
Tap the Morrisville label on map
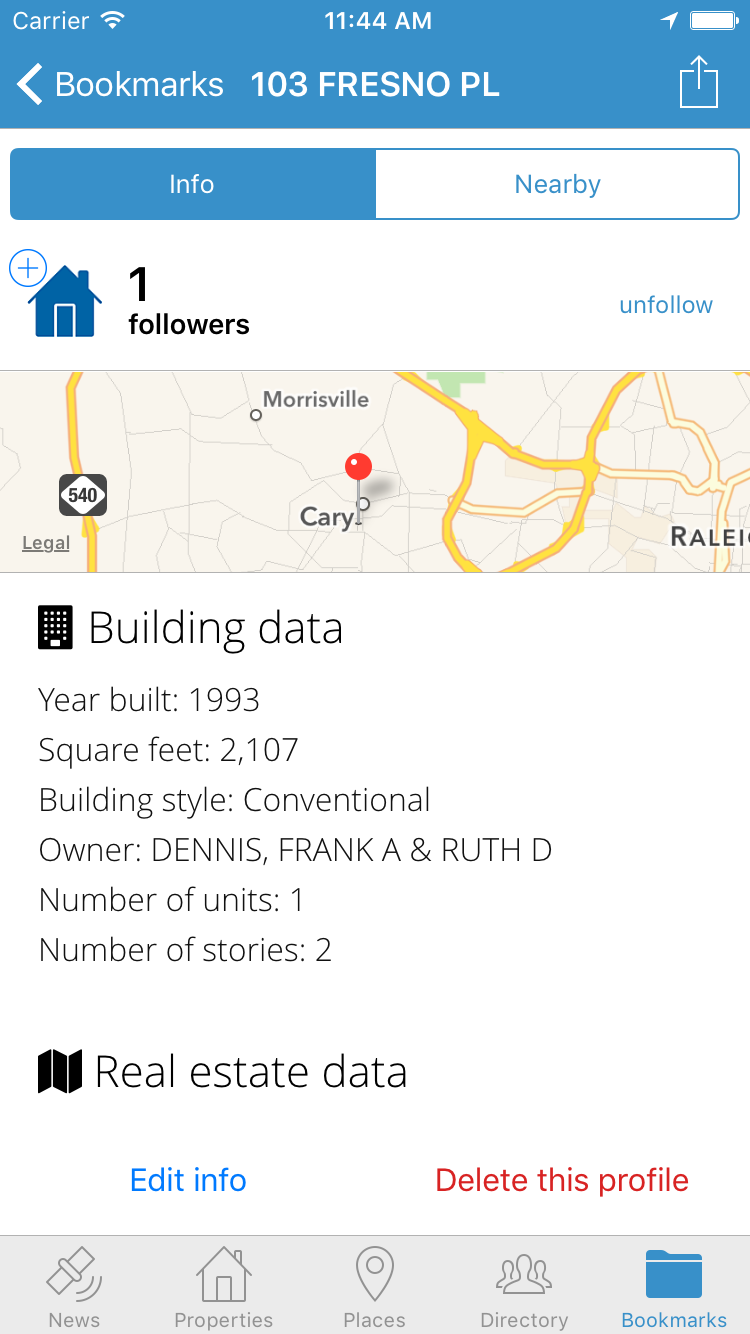tap(314, 400)
